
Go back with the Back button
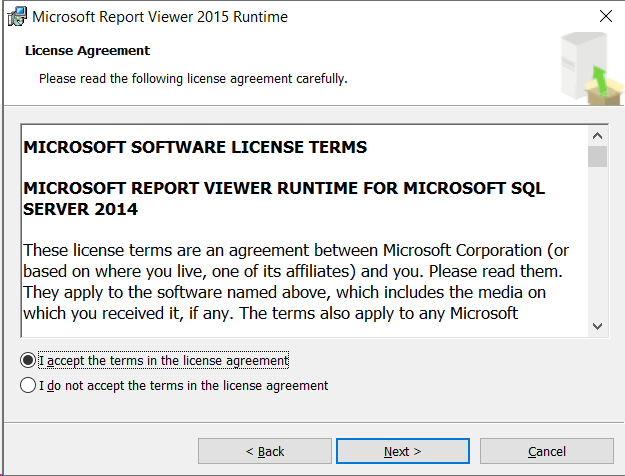click(x=265, y=451)
